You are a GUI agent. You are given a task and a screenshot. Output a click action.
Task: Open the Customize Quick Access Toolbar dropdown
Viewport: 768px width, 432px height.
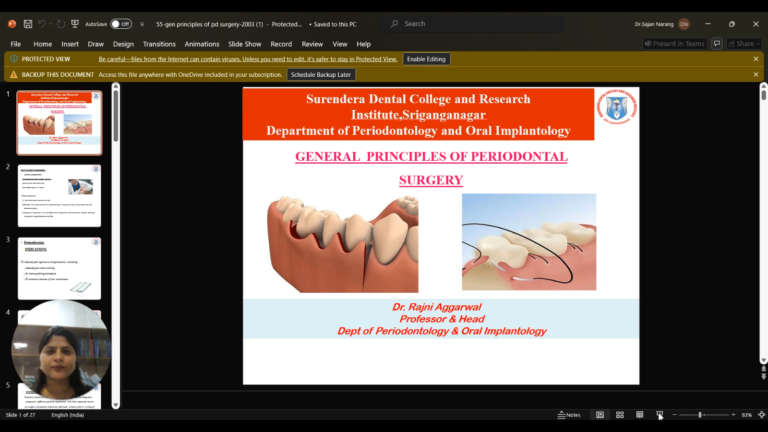pos(142,24)
